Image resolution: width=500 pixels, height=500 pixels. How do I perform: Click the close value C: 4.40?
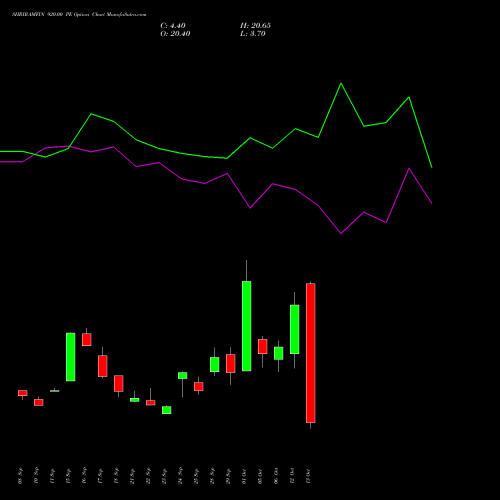pos(173,26)
